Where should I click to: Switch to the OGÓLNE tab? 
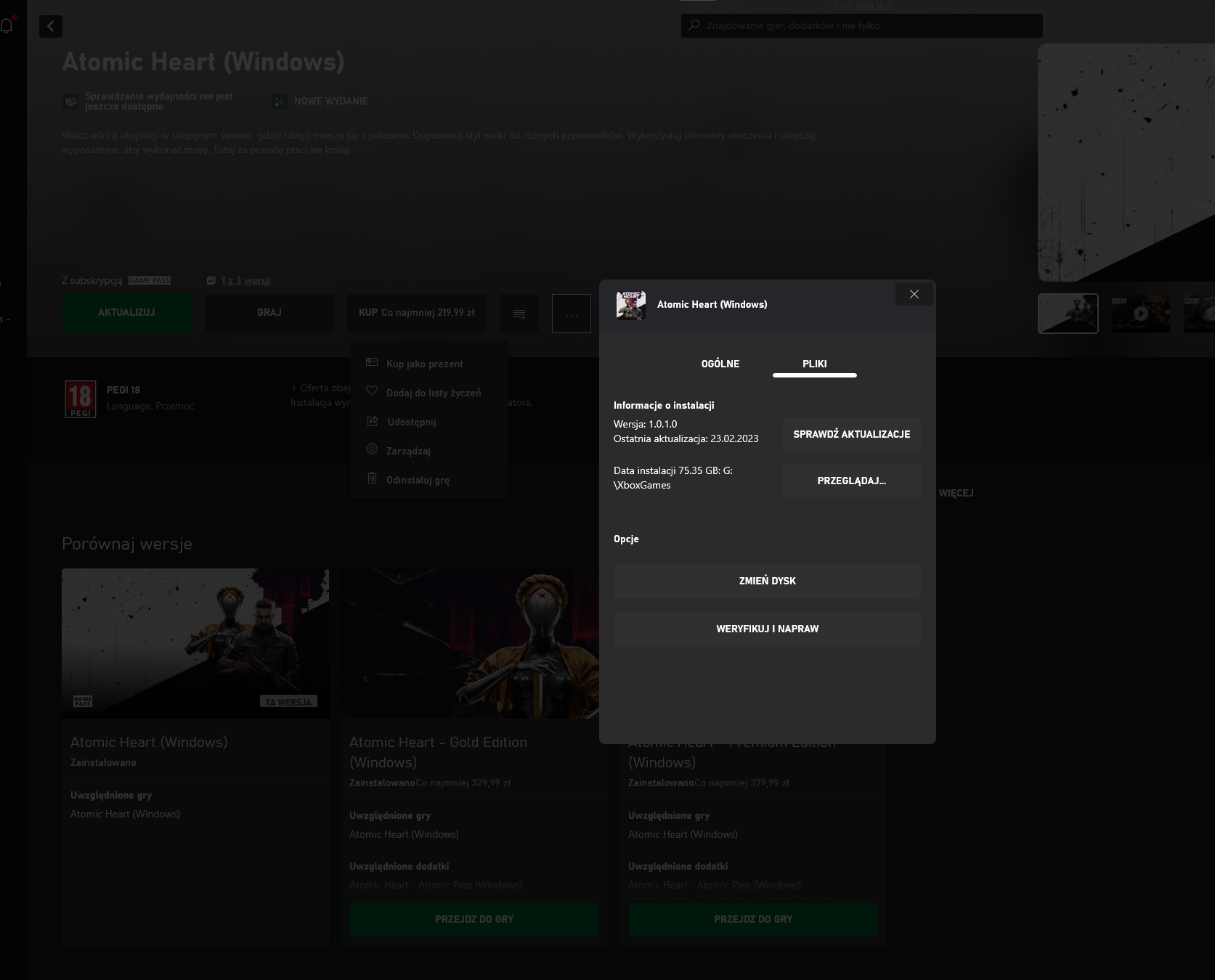720,364
